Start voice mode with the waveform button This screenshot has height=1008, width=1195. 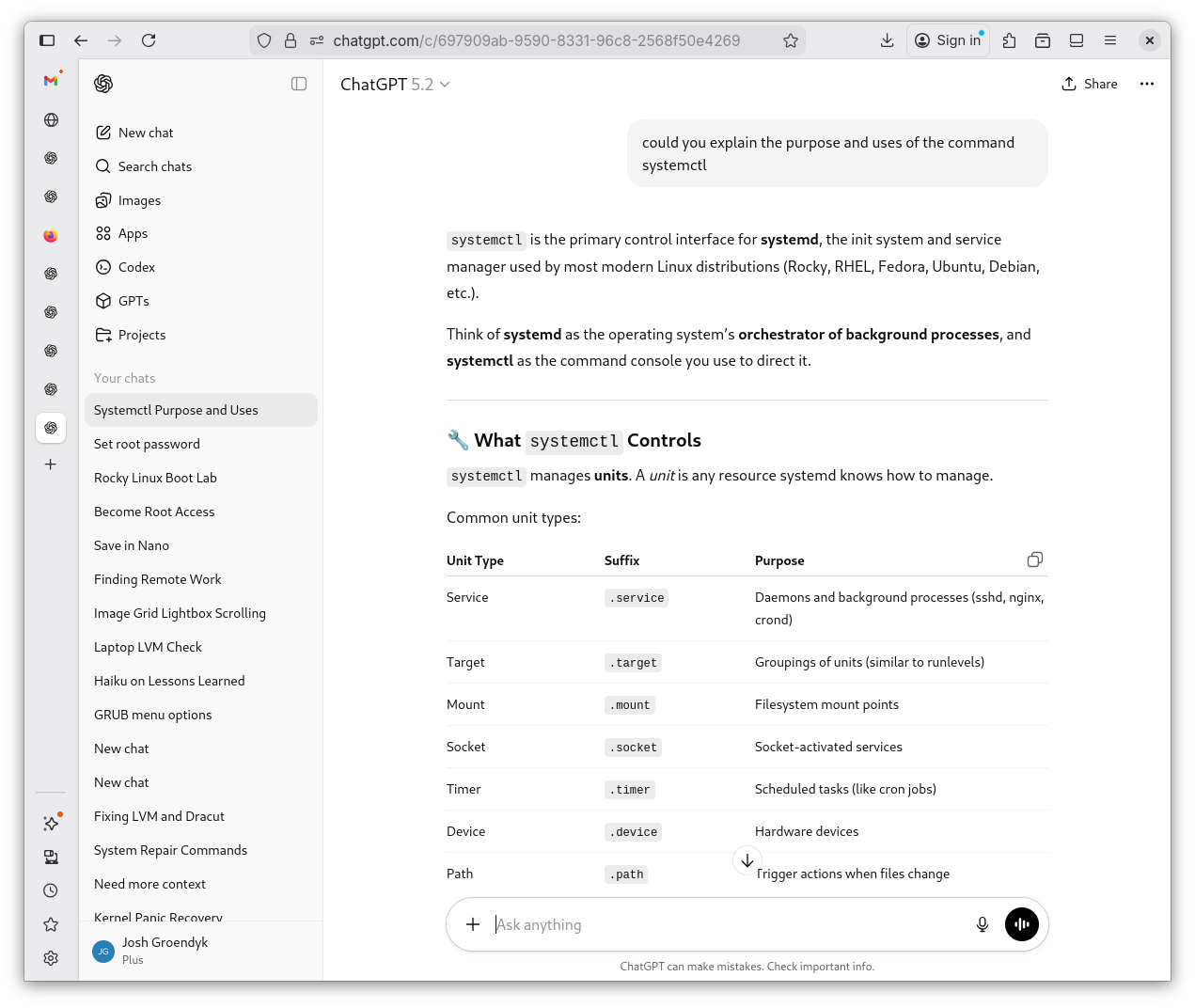coord(1021,924)
